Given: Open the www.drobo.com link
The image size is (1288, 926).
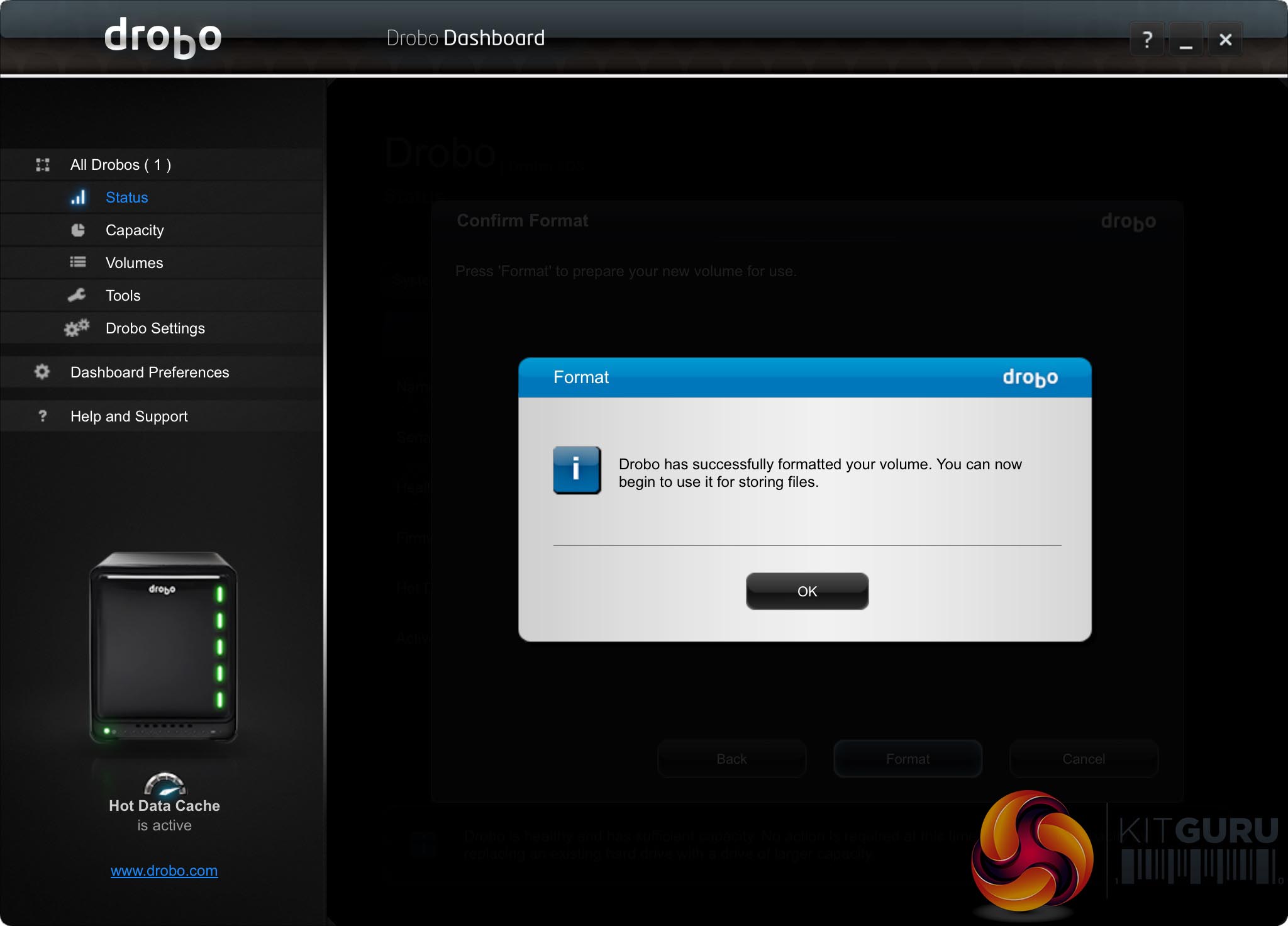Looking at the screenshot, I should coord(164,871).
